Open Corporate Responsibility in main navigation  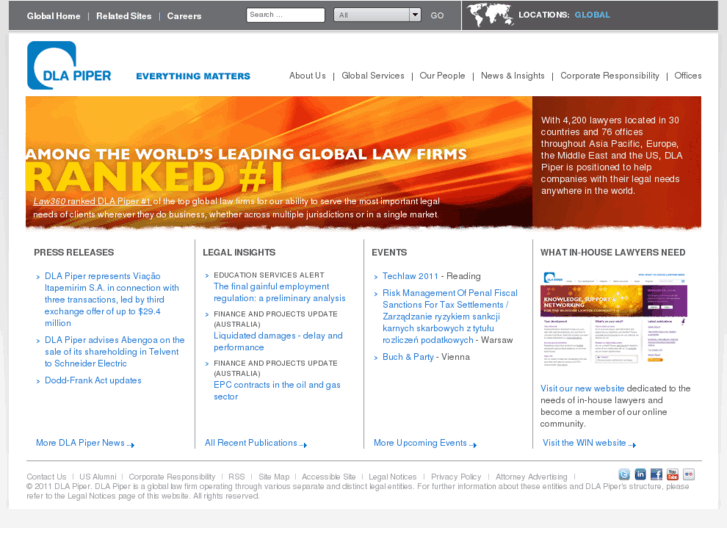(x=609, y=76)
